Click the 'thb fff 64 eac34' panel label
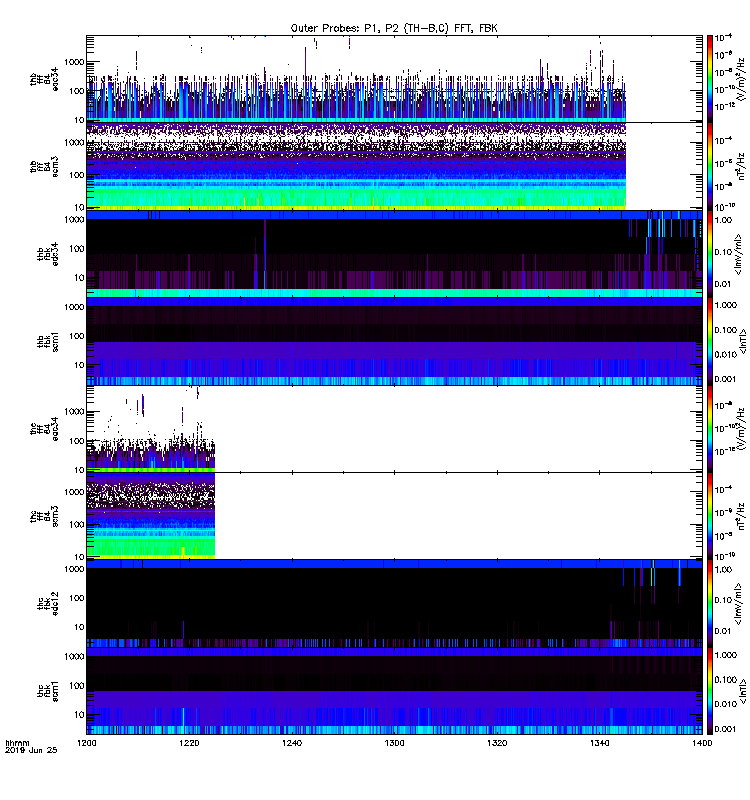Screen dimensions: 750x800 (44, 79)
